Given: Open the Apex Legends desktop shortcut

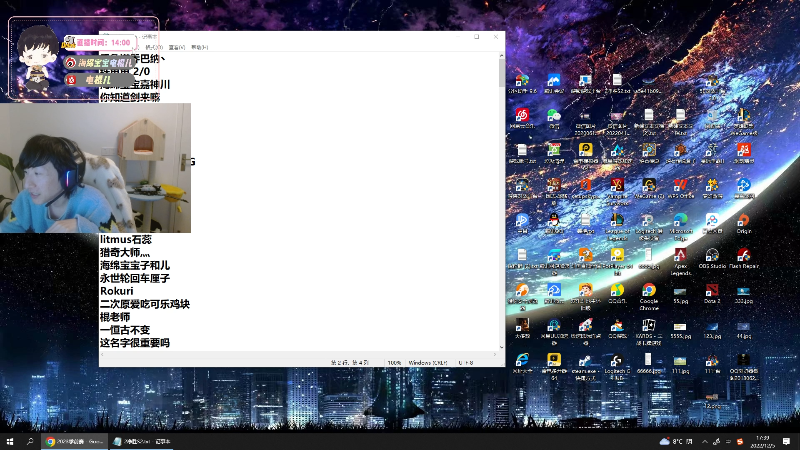Looking at the screenshot, I should pos(680,261).
